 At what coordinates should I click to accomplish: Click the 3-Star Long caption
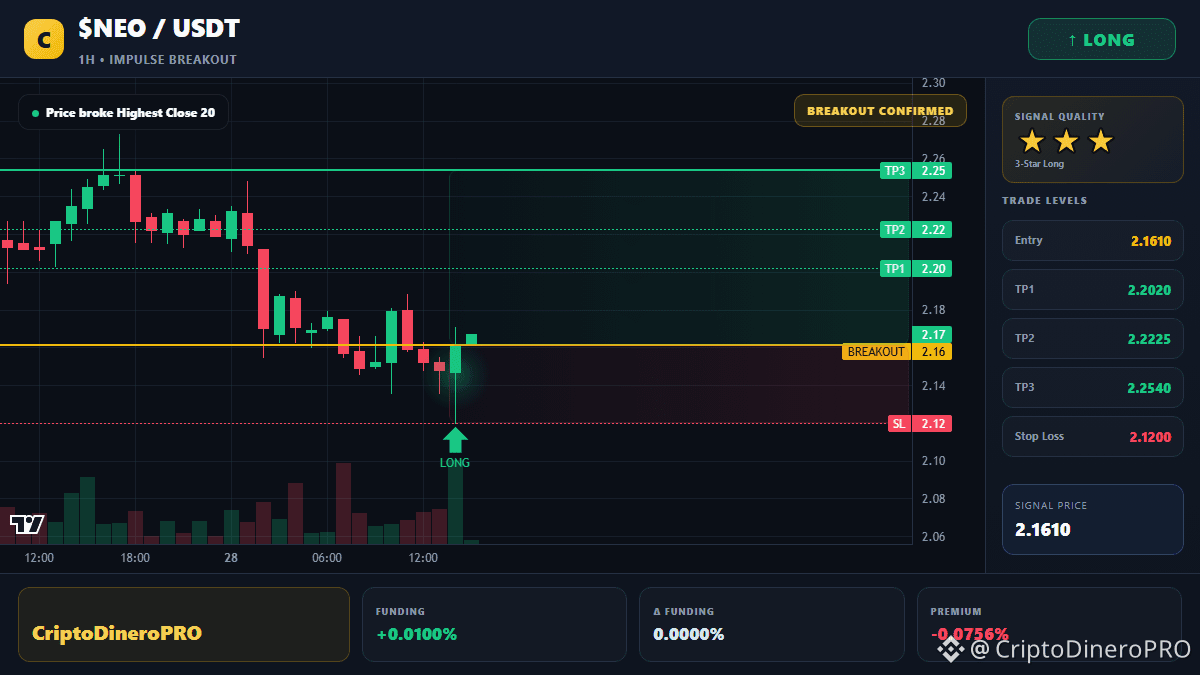[x=1039, y=164]
